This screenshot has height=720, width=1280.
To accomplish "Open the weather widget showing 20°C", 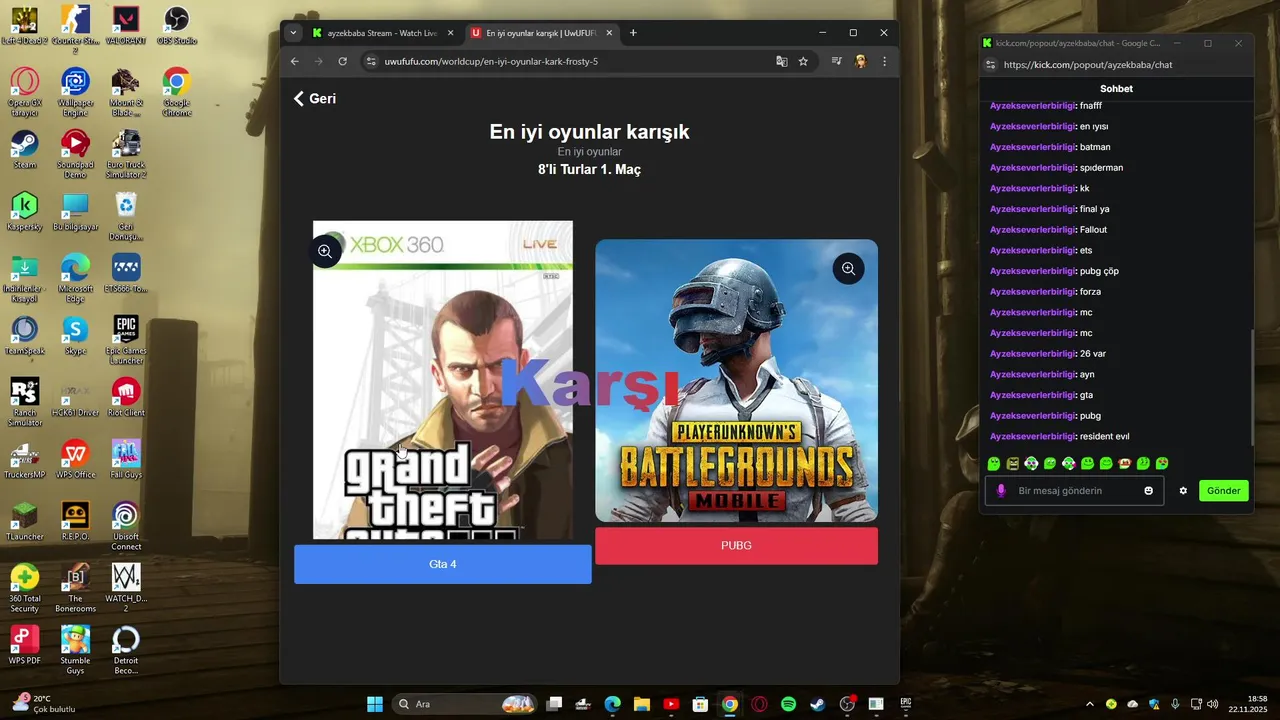I will coord(45,704).
